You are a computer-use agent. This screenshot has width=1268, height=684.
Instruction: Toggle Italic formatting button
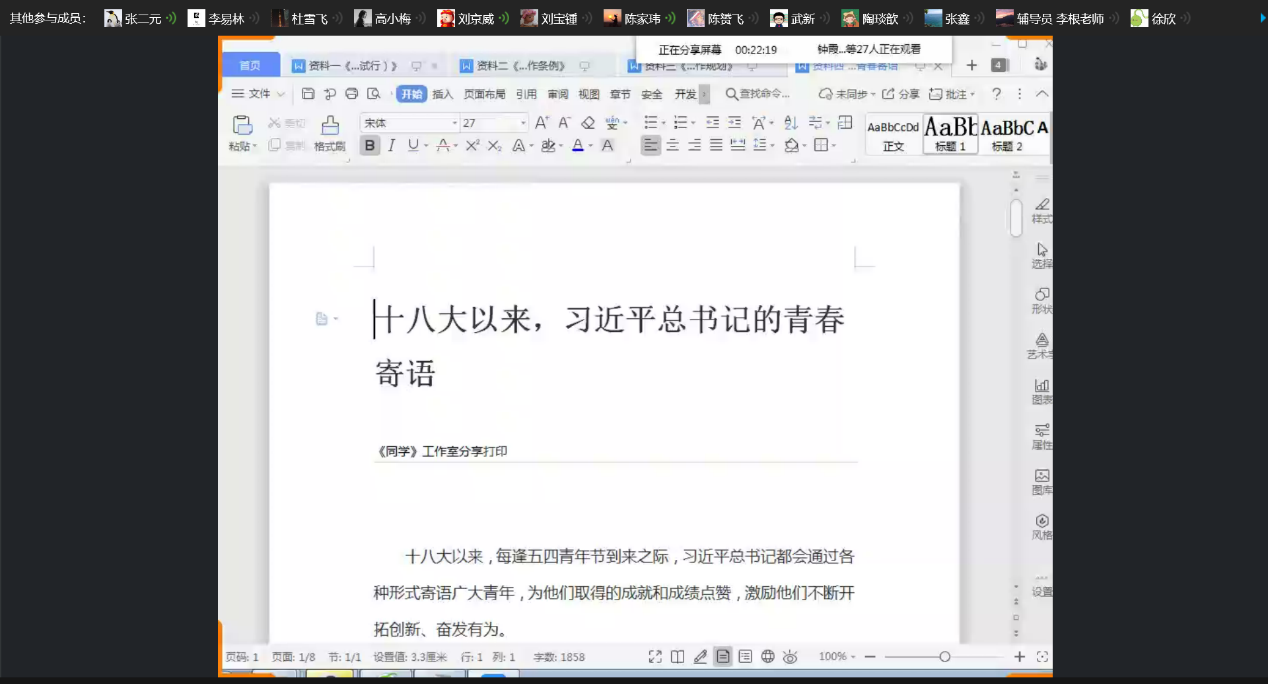tap(391, 146)
